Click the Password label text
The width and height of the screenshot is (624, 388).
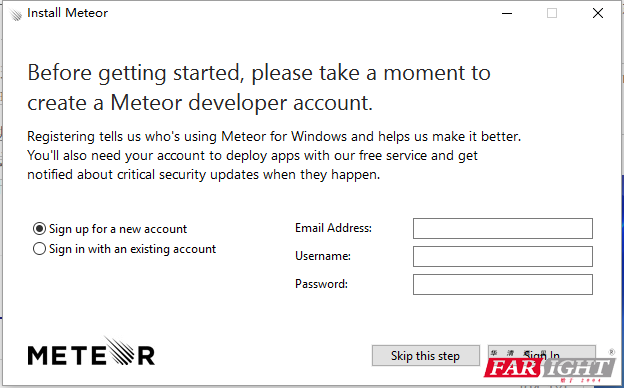[x=321, y=284]
